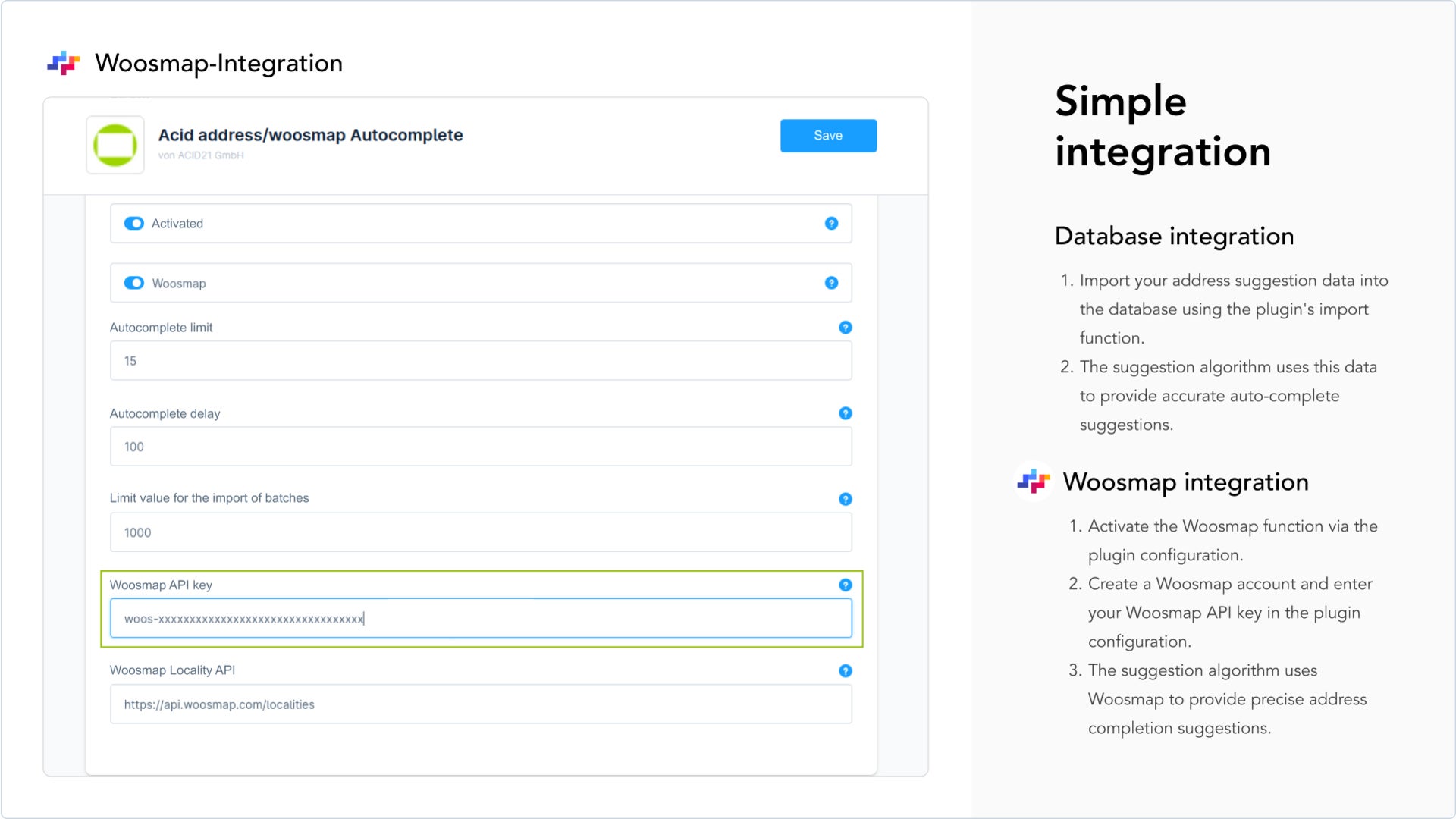Focus the batch import limit field showing 1000
This screenshot has width=1456, height=819.
[481, 532]
